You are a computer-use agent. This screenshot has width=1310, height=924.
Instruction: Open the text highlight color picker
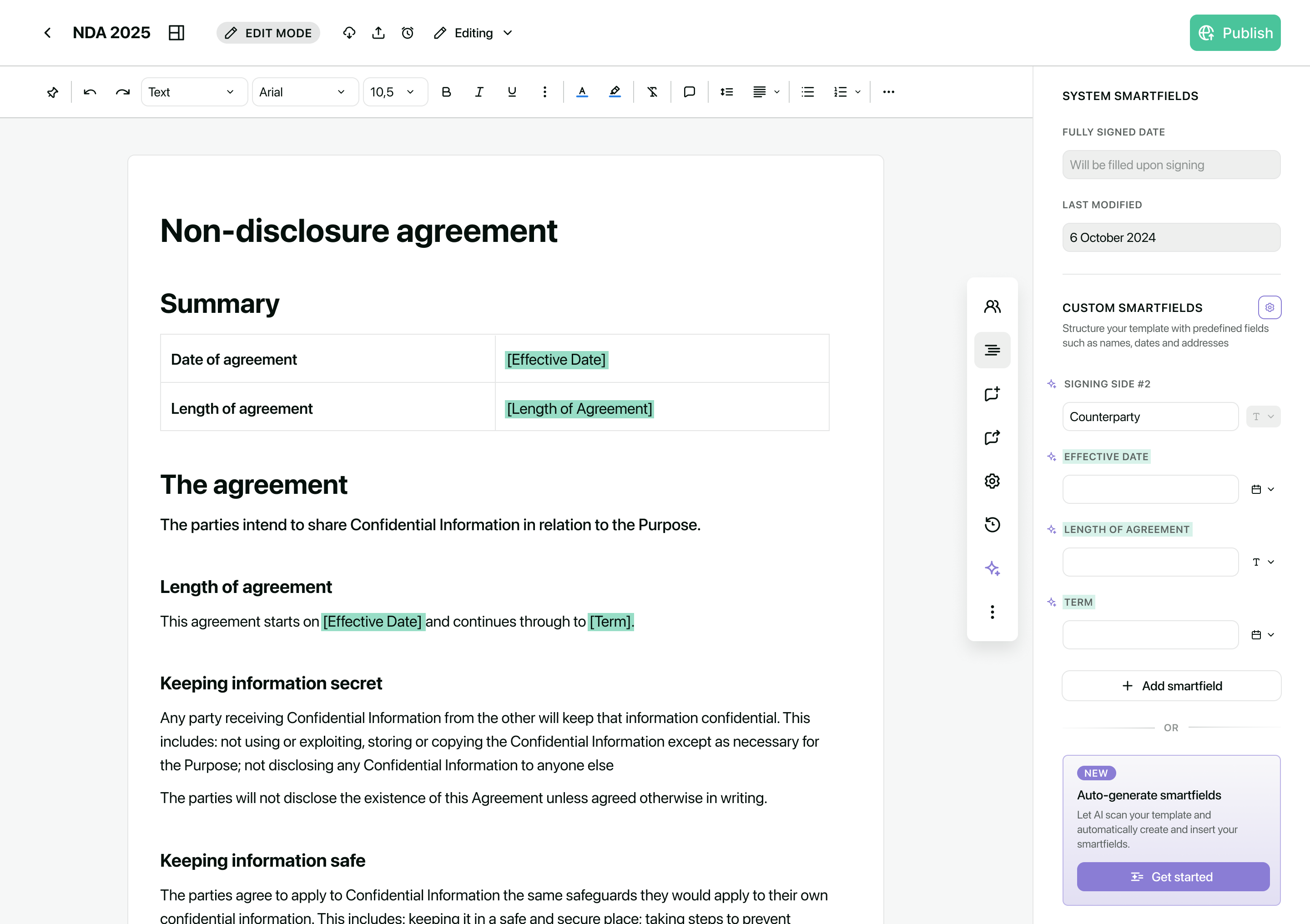tap(615, 92)
